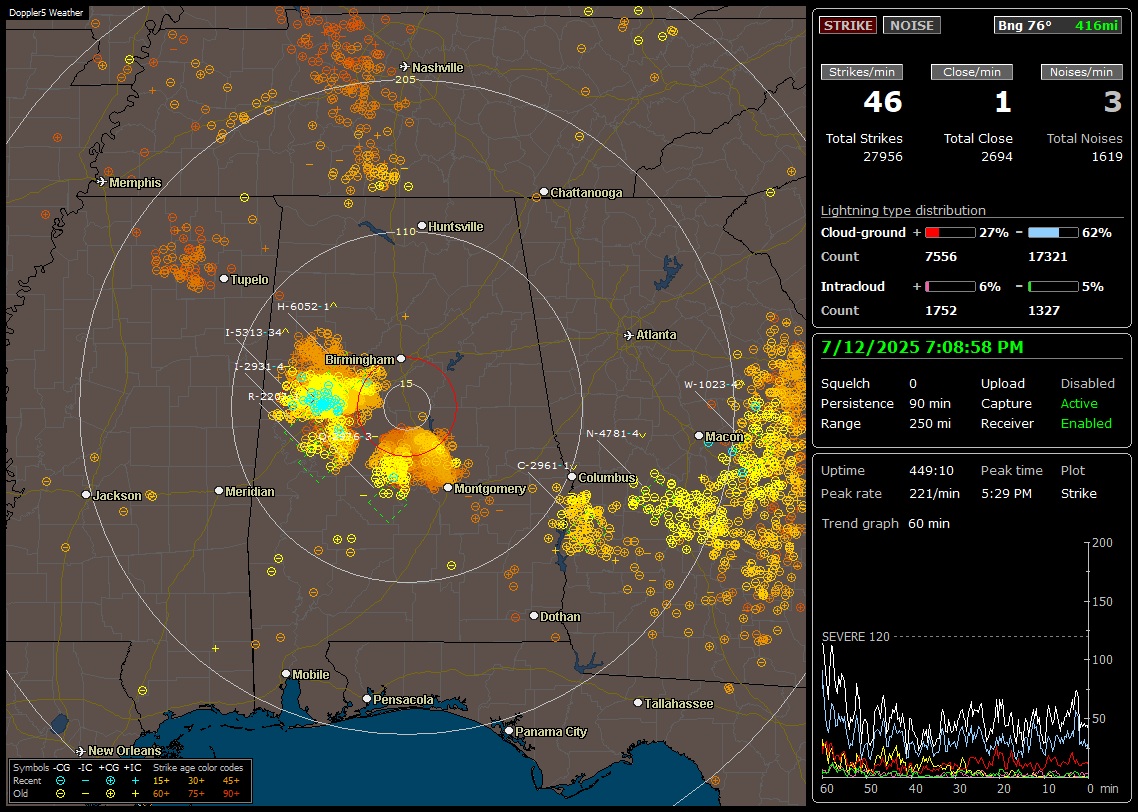Click storm cell label I-5313-34
This screenshot has width=1138, height=812.
256,332
